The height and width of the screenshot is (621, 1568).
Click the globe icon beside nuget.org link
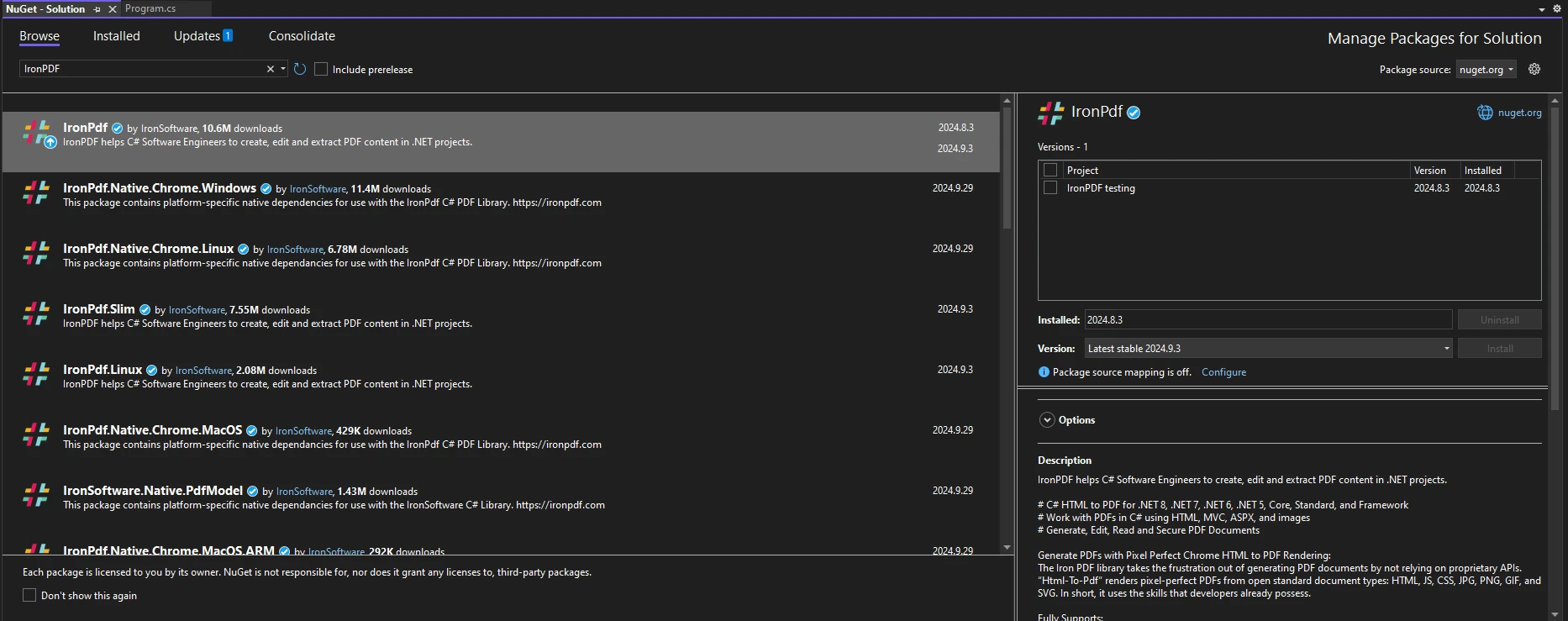[1485, 113]
